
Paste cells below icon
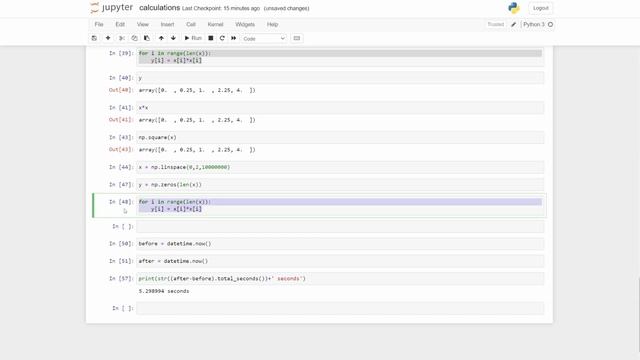pos(147,38)
